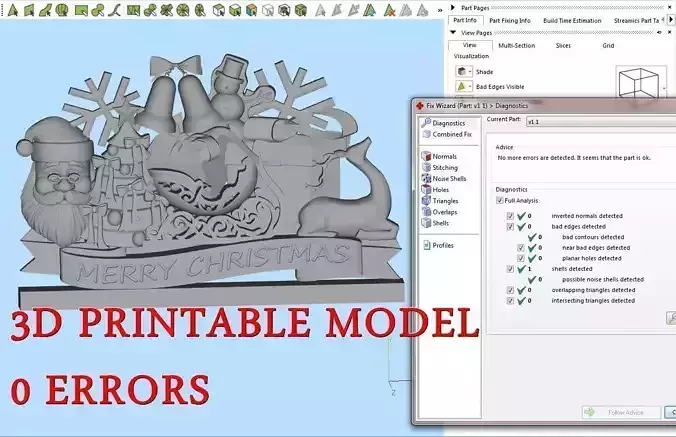Click the green and blue triangles toolbar icon
676x437 pixels.
click(x=369, y=10)
